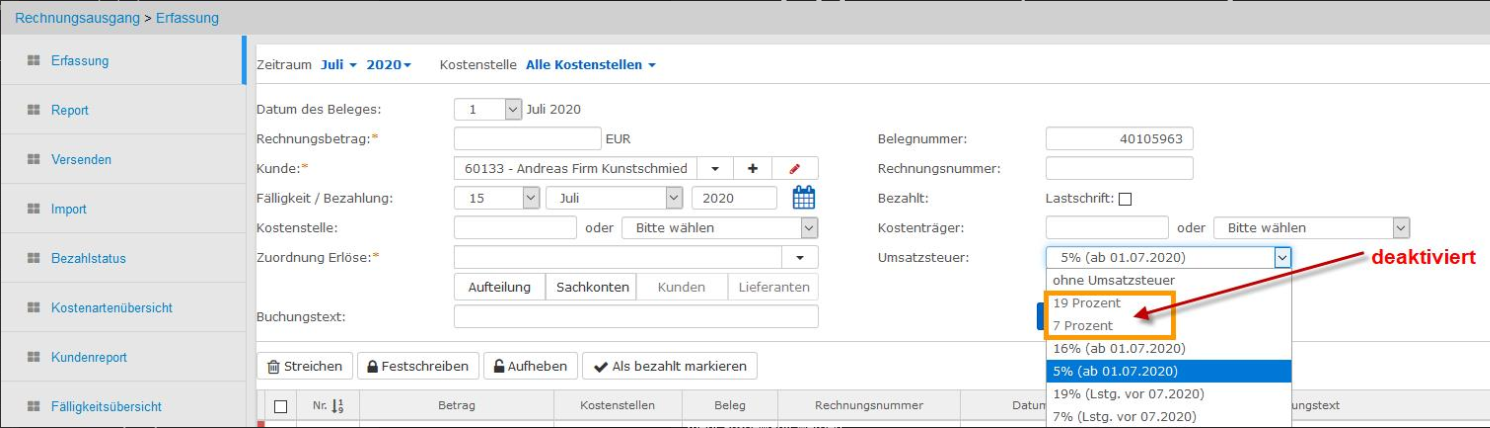Click the Rechnungsnummer column header
The image size is (1490, 428).
(x=869, y=406)
